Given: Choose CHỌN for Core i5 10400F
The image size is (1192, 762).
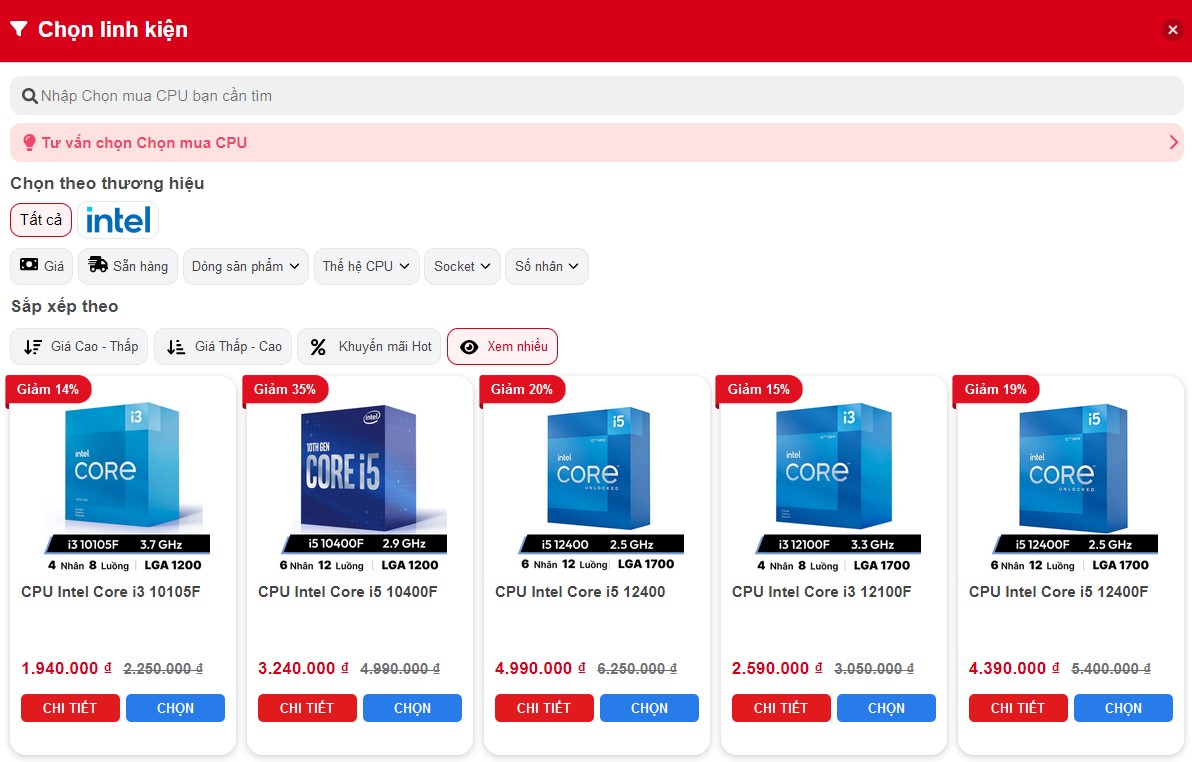Looking at the screenshot, I should (x=412, y=708).
